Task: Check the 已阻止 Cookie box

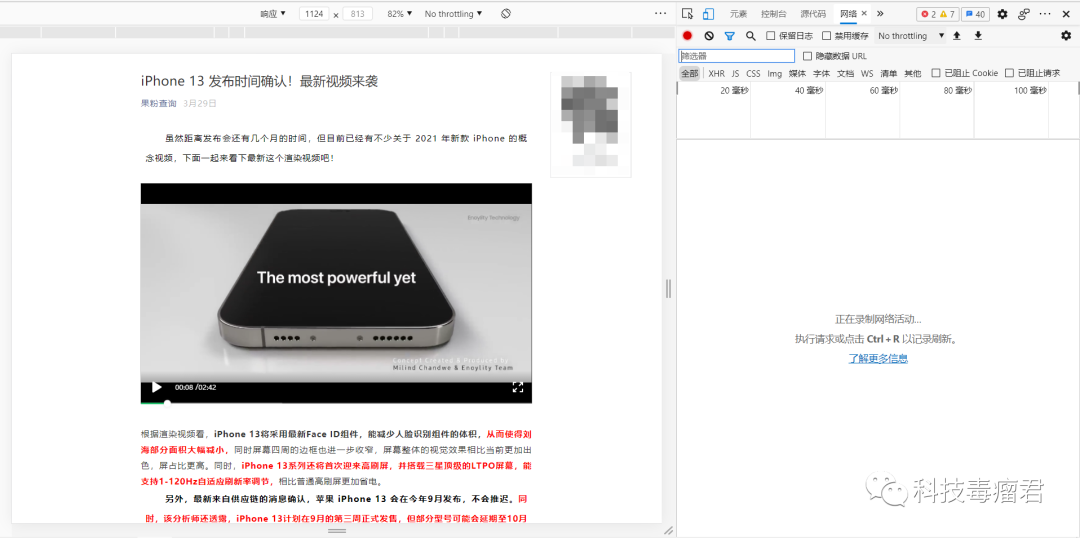Action: pyautogui.click(x=936, y=73)
